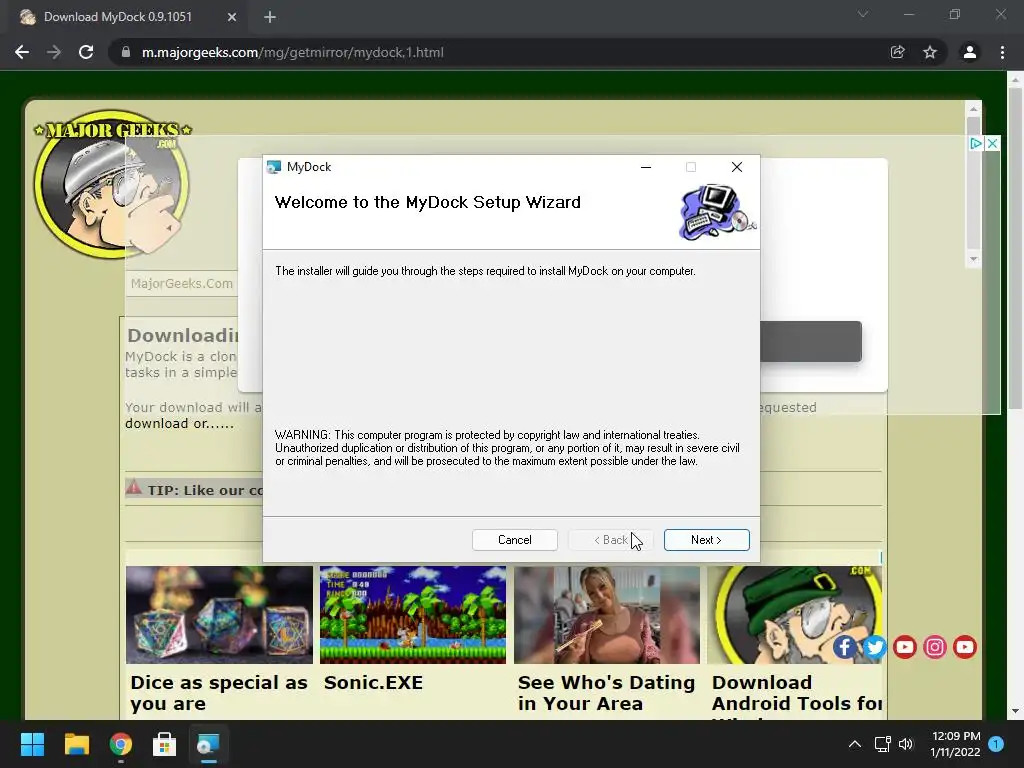Select the Download MyDock 0.9.1051 tab
Image resolution: width=1024 pixels, height=768 pixels.
coord(128,17)
